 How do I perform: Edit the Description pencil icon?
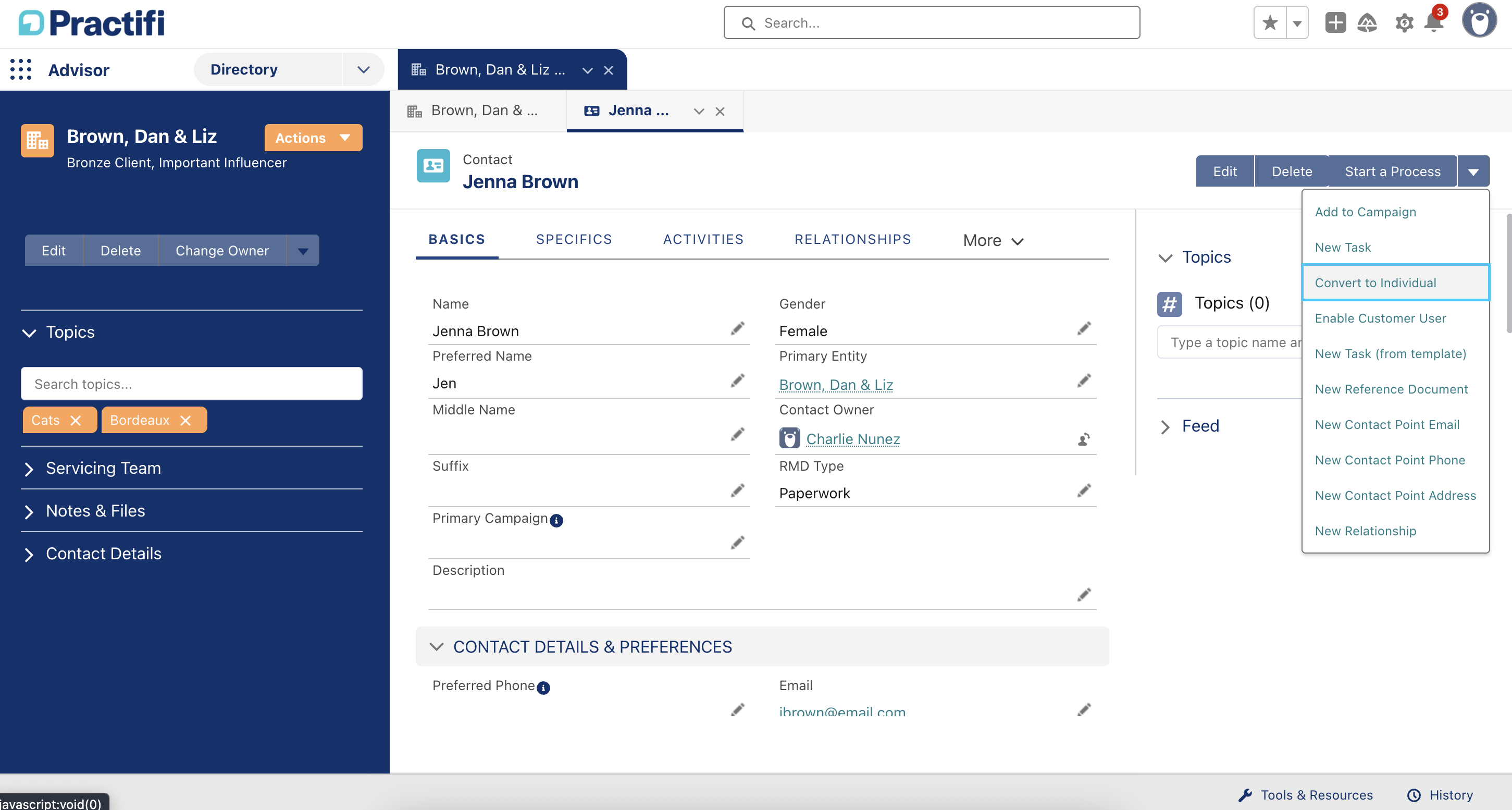click(x=1084, y=594)
